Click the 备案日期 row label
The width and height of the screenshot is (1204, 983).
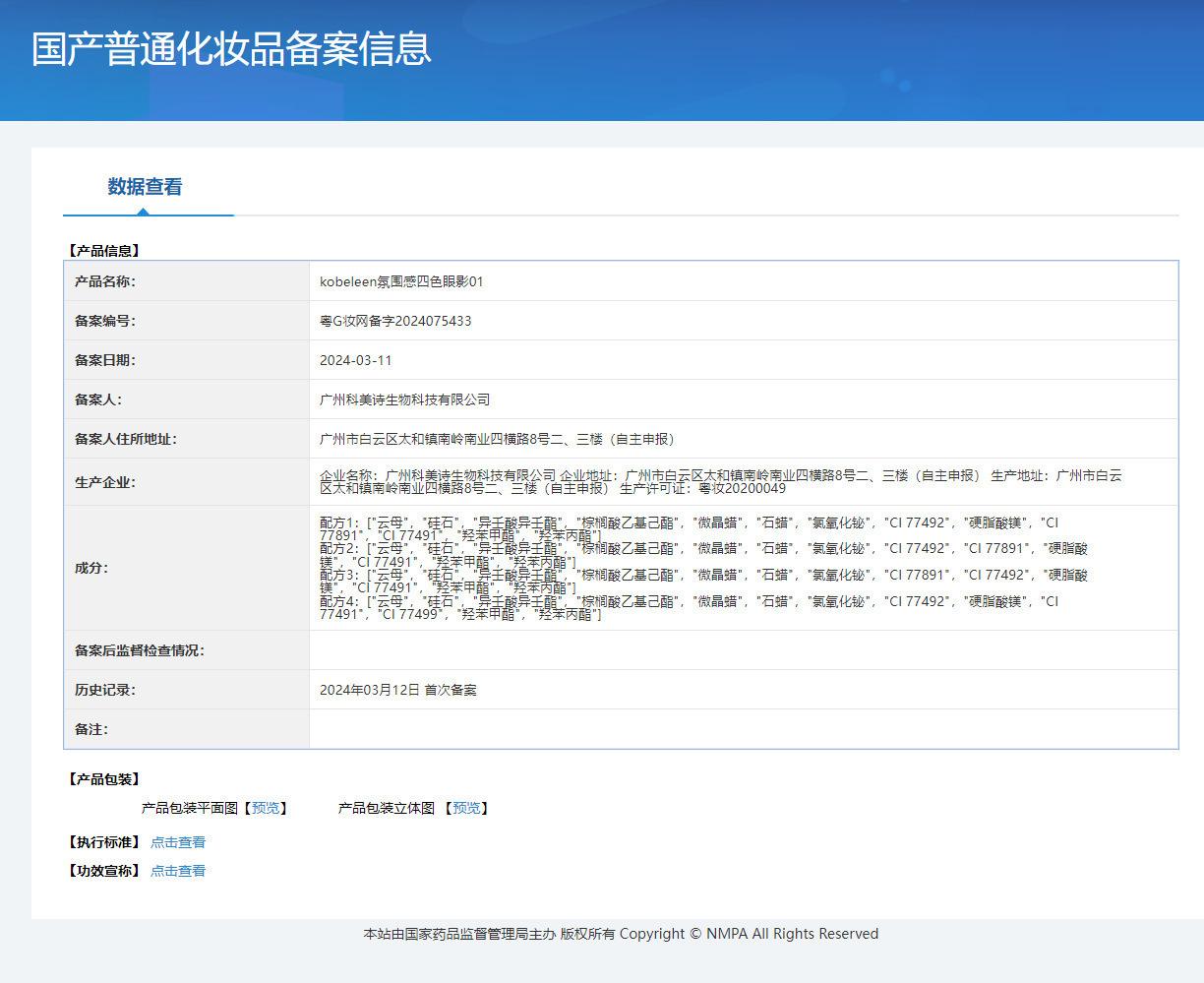[105, 360]
